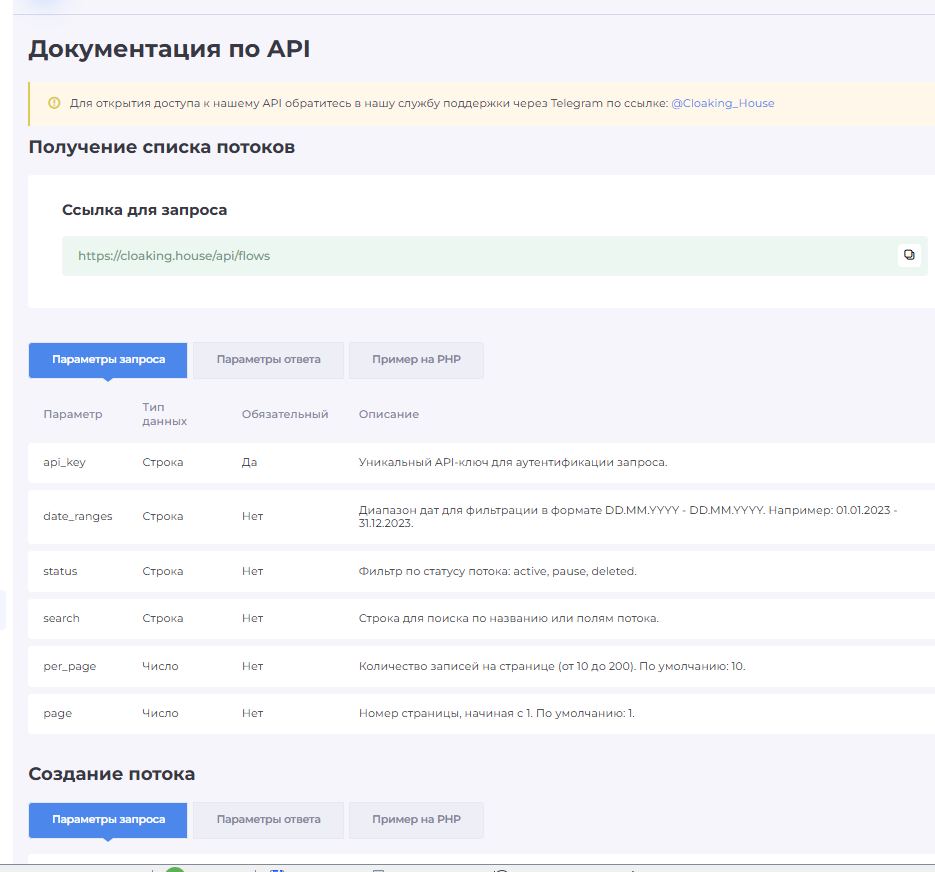Open the @Cloaking_House Telegram link
Screen dimensions: 935x872
[722, 103]
